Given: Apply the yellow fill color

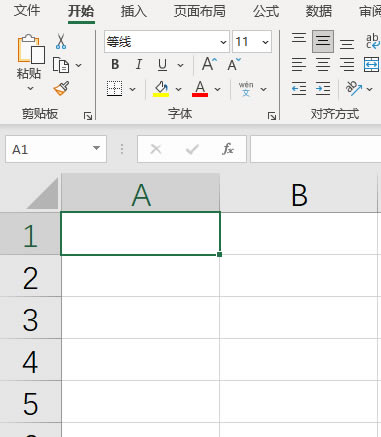Looking at the screenshot, I should point(161,89).
